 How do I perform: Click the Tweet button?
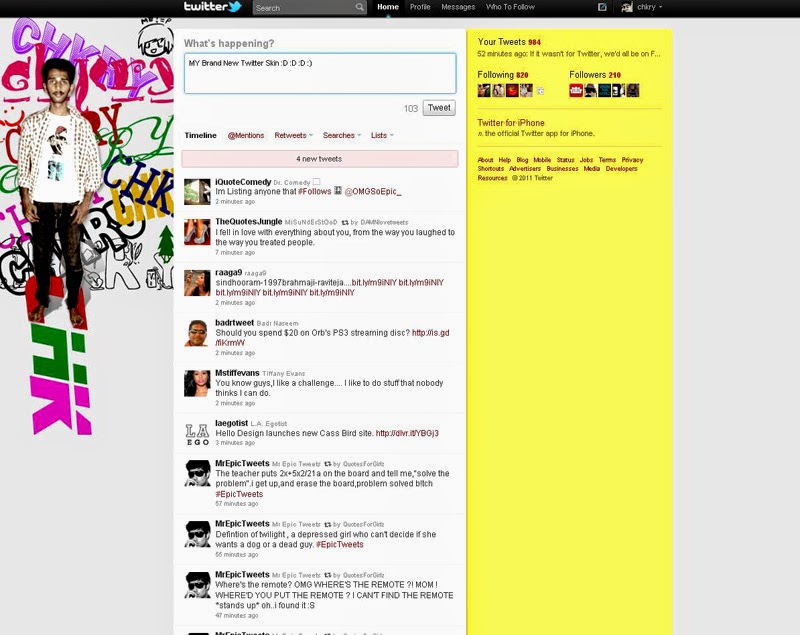pos(439,108)
